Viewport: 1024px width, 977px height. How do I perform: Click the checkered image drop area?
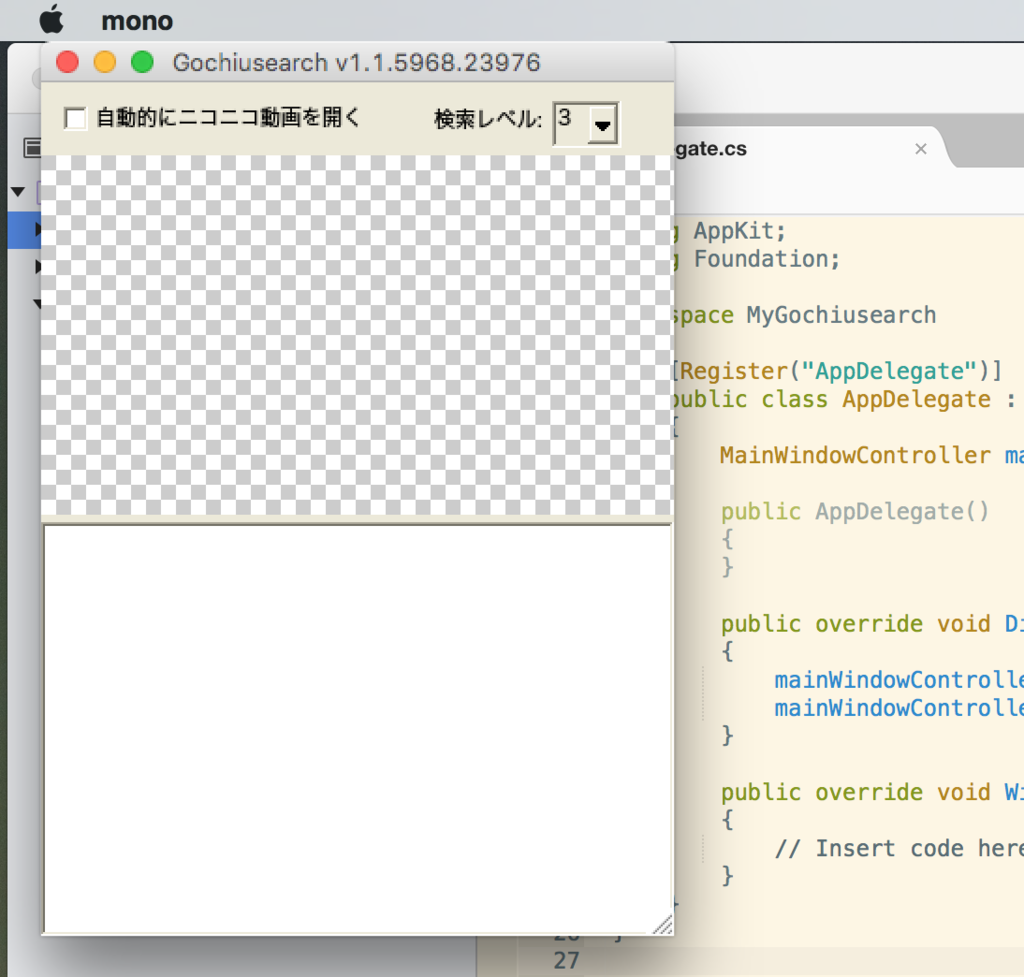coord(357,336)
